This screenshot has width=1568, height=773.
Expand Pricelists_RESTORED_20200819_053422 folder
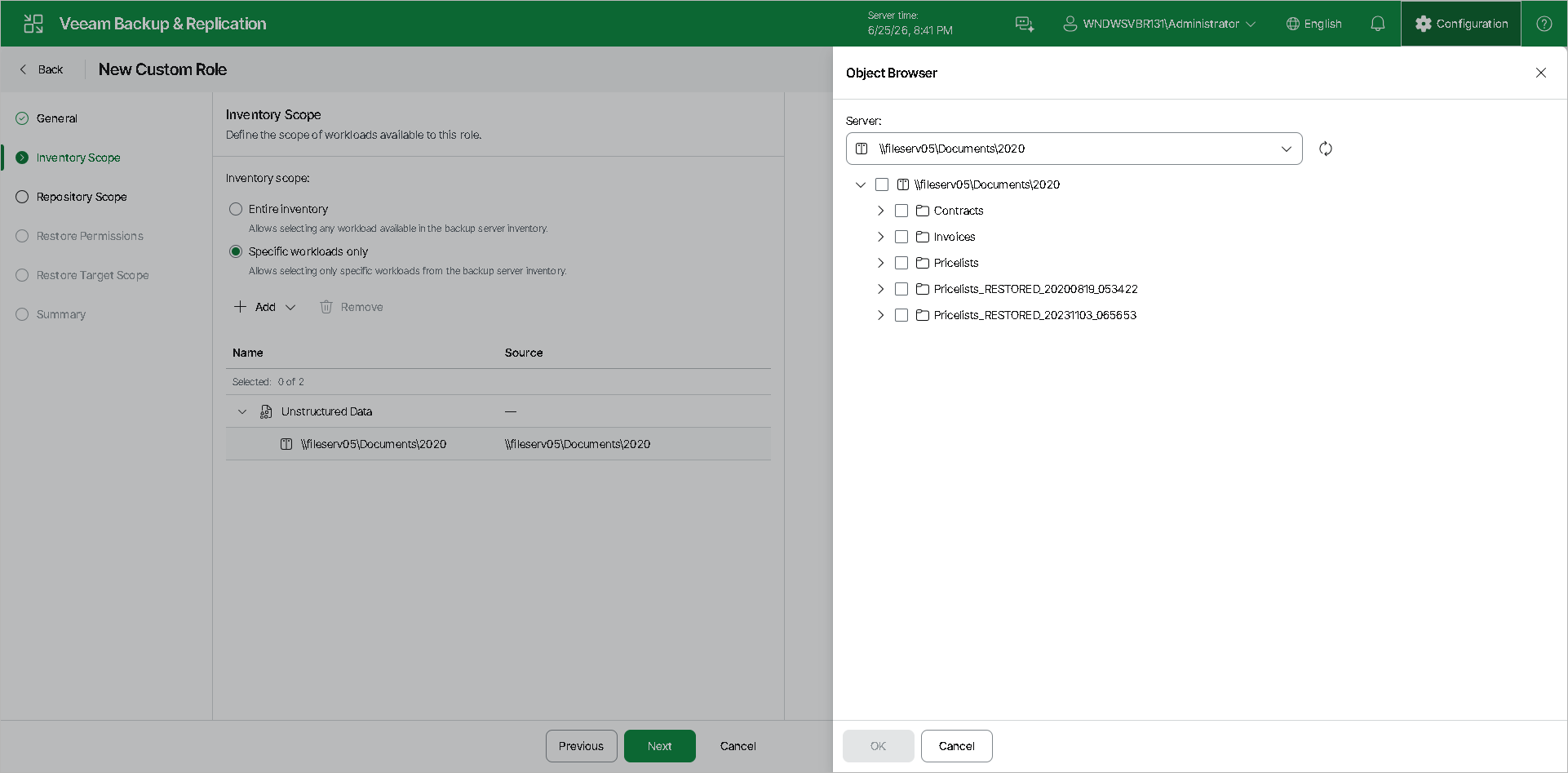[880, 289]
